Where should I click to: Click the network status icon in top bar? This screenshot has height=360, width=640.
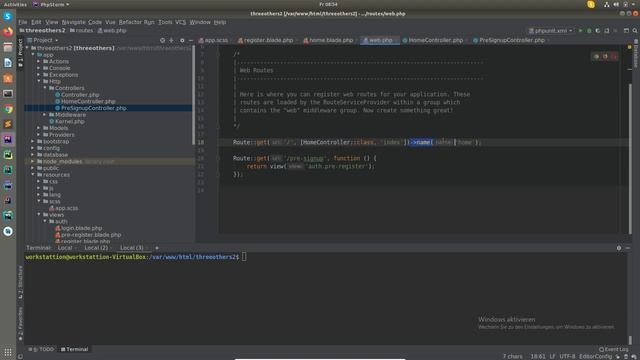607,4
